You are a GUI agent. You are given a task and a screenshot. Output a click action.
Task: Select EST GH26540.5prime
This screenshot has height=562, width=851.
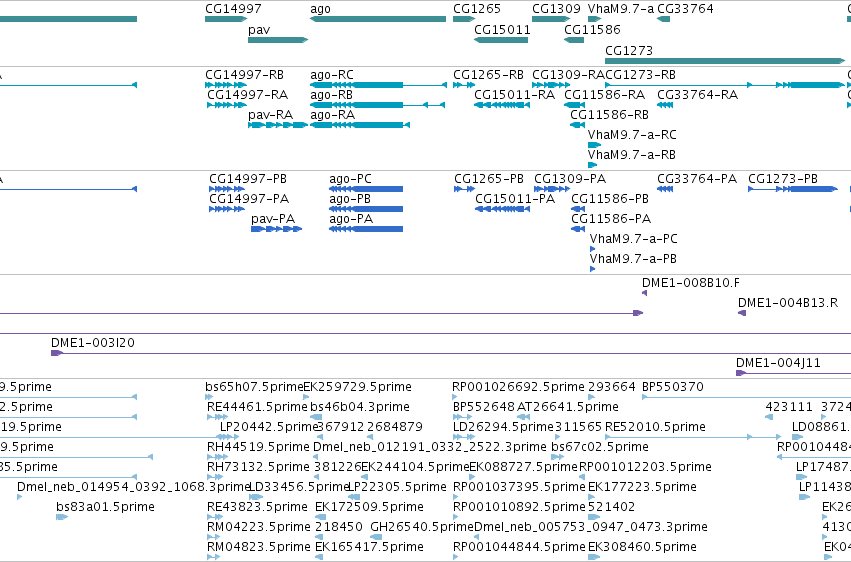coord(422,527)
